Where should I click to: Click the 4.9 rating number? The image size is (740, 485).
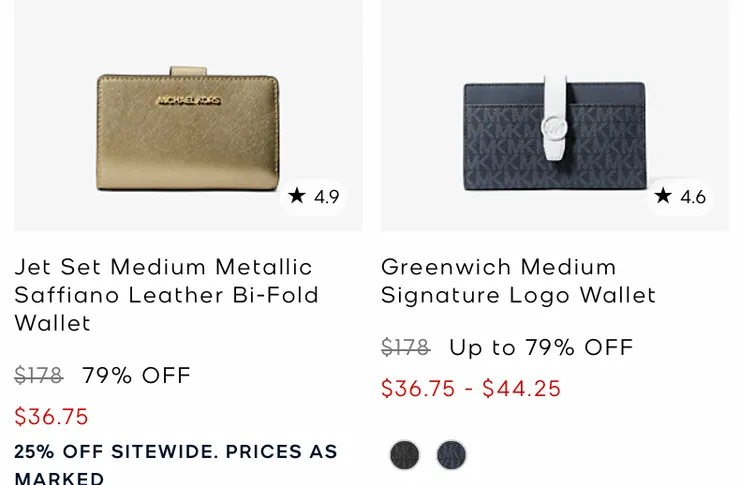tap(327, 197)
